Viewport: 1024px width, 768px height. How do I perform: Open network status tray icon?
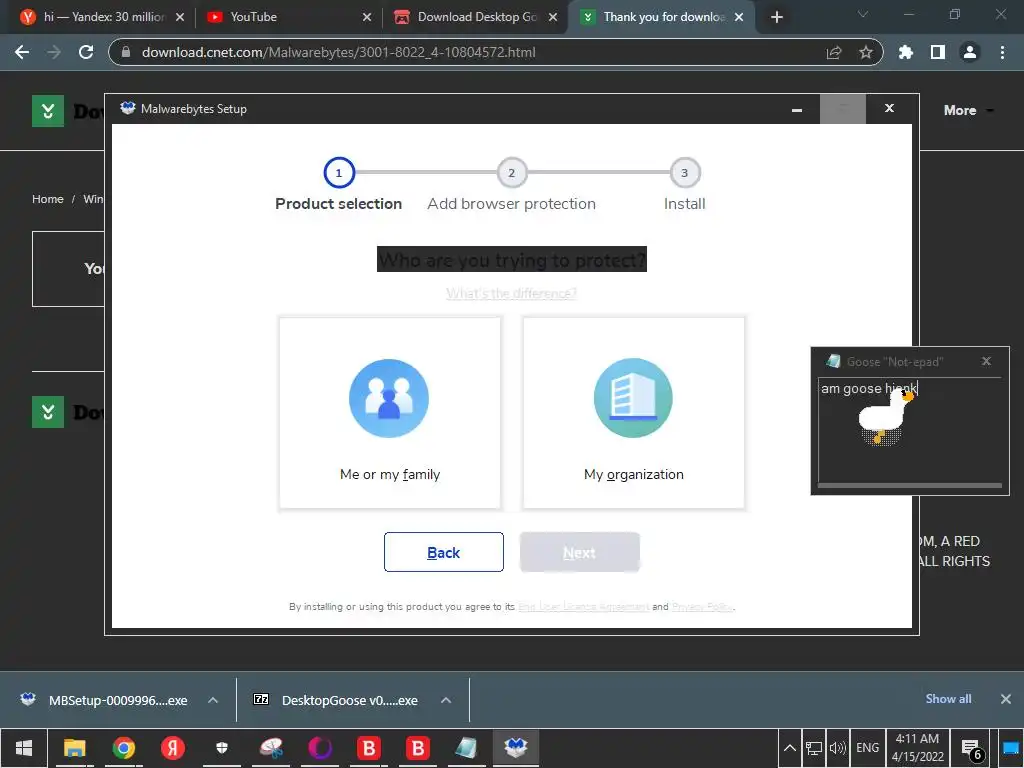[814, 748]
